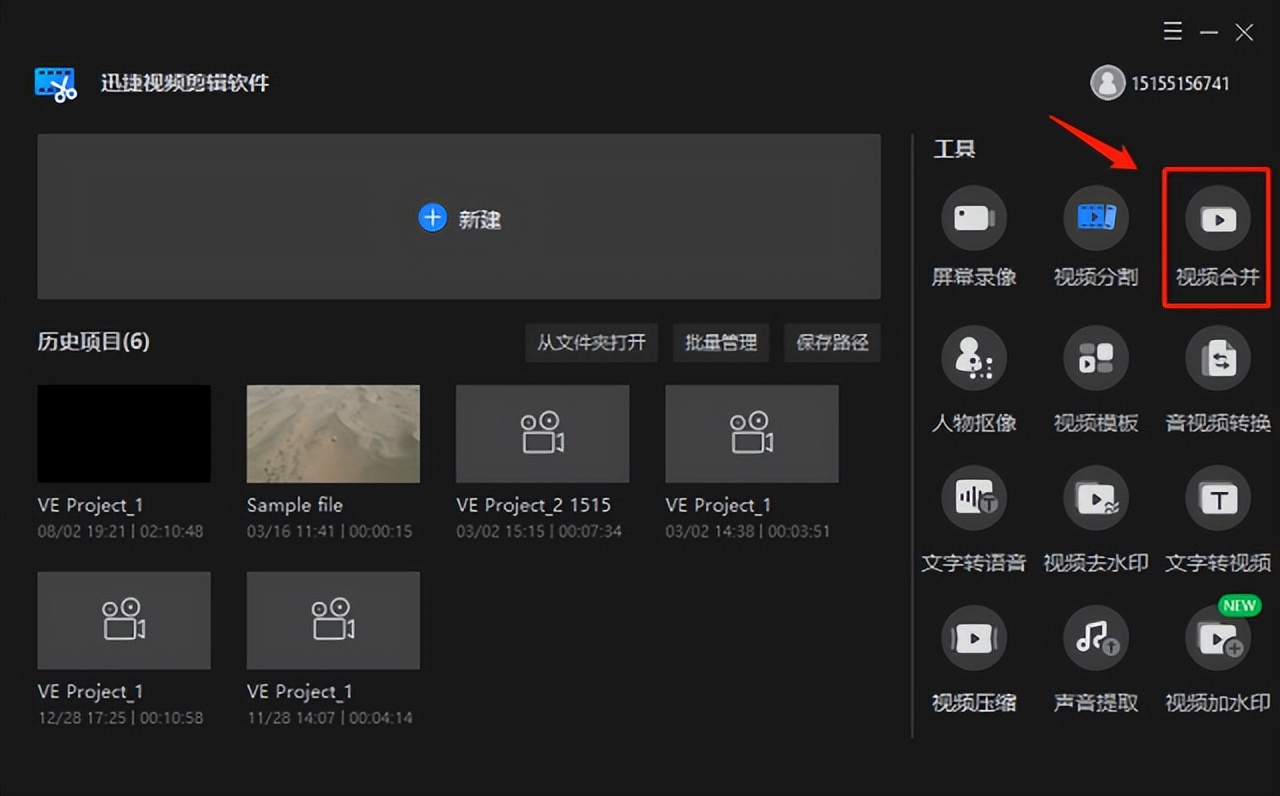1280x796 pixels.
Task: Click the 迅捷视频剪辑软件 title text
Action: (185, 83)
